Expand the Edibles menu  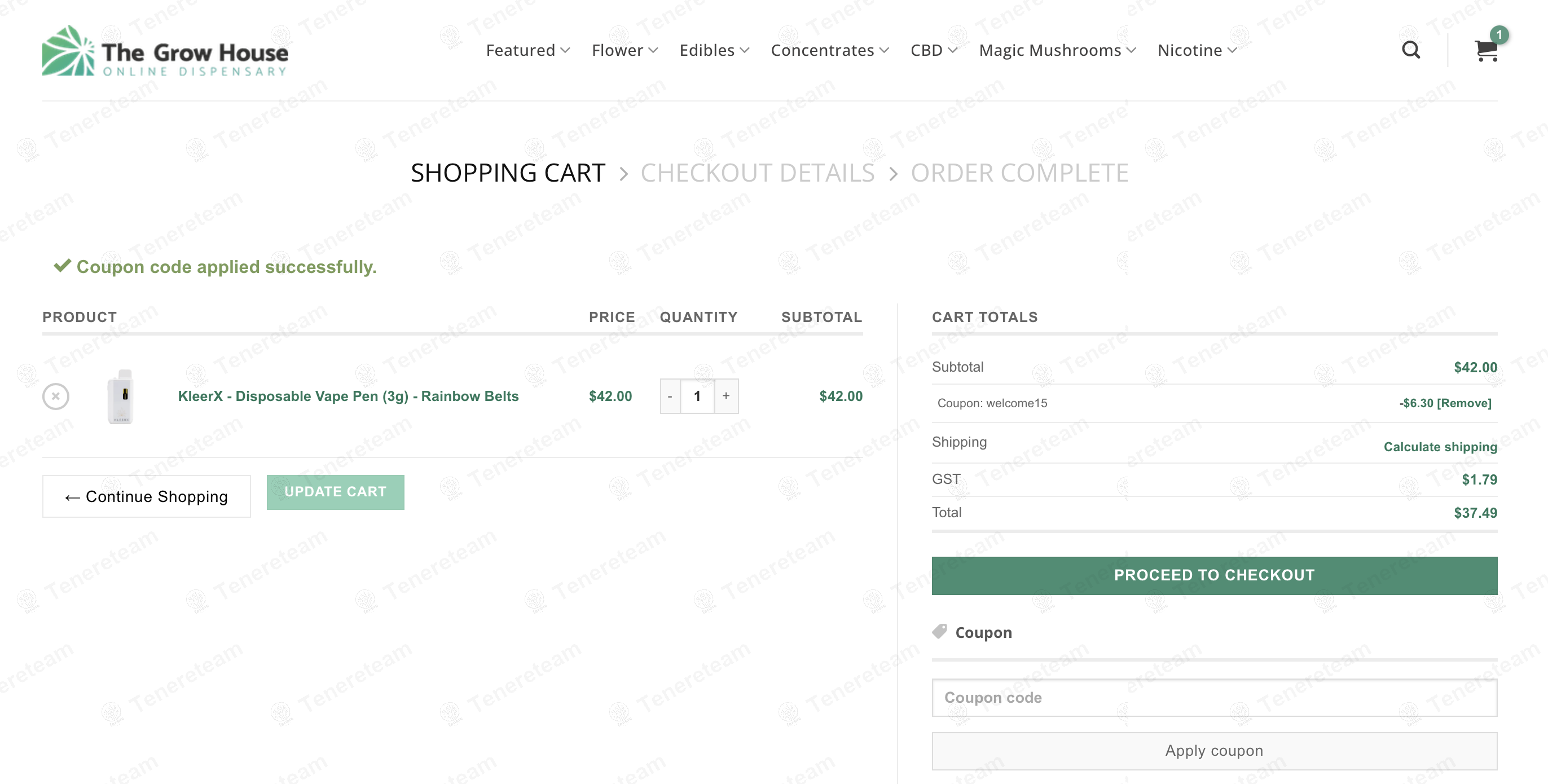(714, 50)
